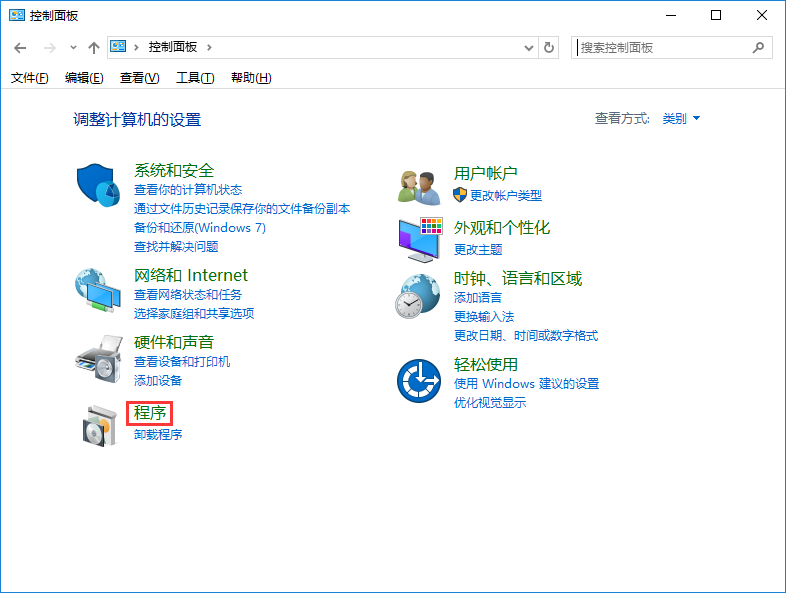Open the 工具(T) menu
This screenshot has width=786, height=593.
click(194, 78)
